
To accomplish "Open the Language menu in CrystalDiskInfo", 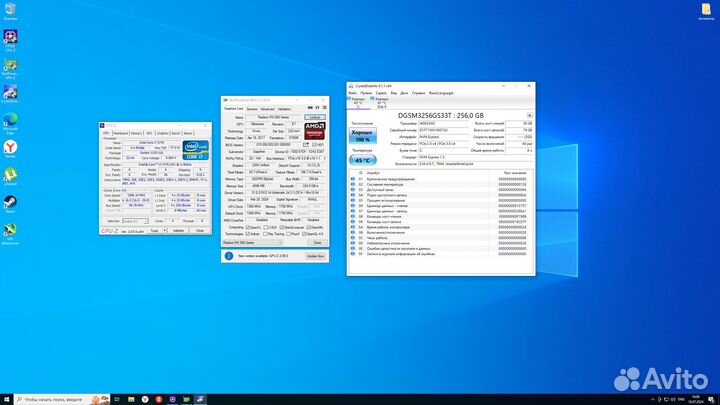I will 441,93.
